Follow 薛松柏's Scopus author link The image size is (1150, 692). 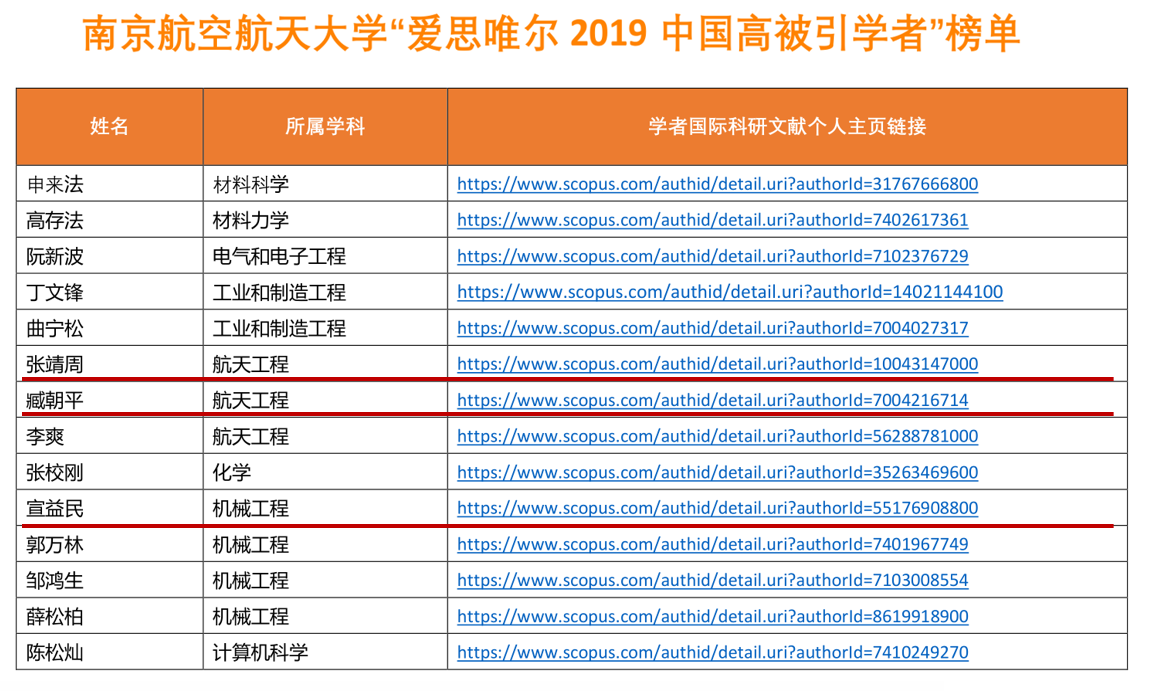pyautogui.click(x=712, y=616)
